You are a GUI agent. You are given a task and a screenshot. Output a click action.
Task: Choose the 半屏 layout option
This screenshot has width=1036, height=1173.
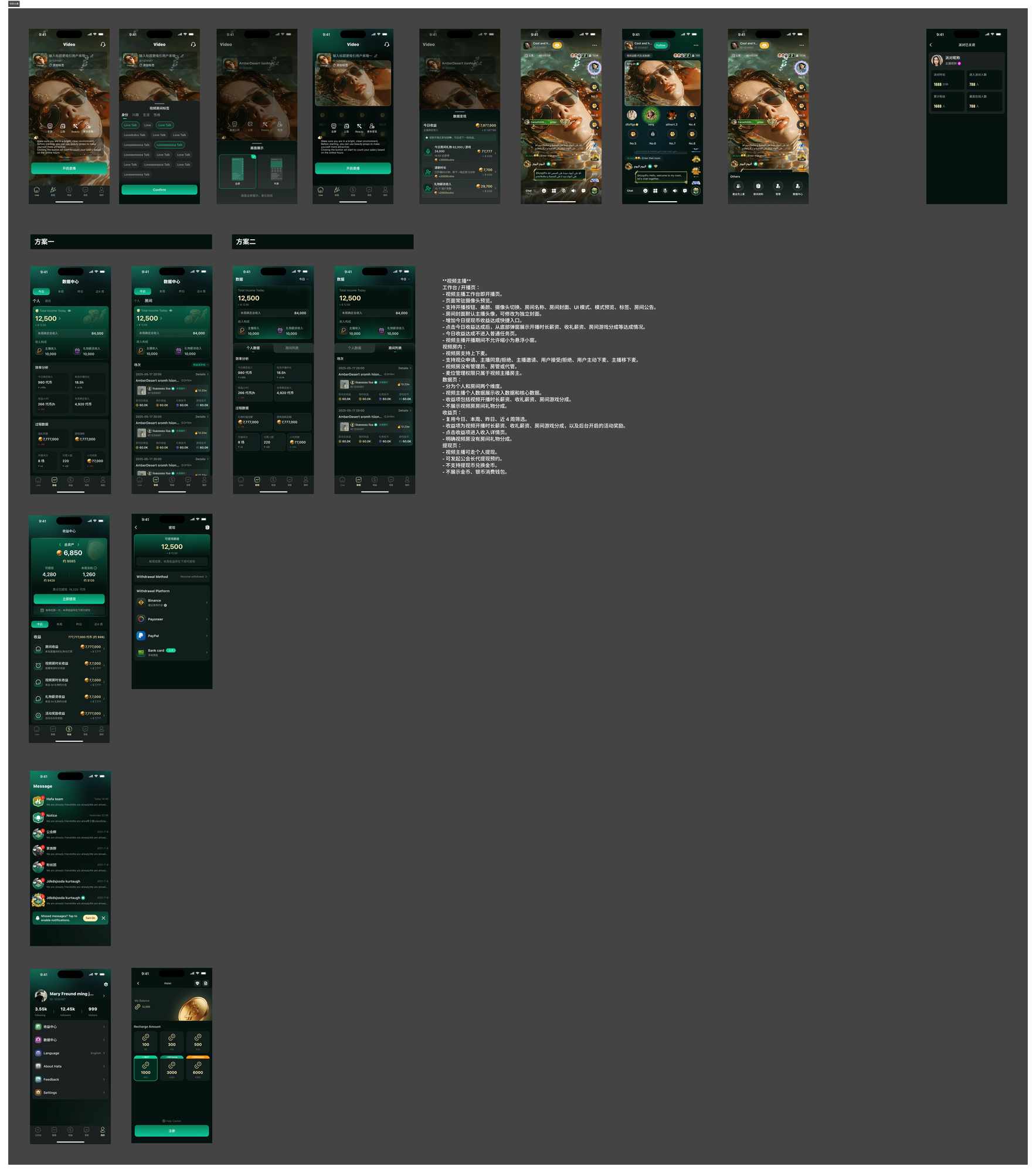pyautogui.click(x=276, y=171)
